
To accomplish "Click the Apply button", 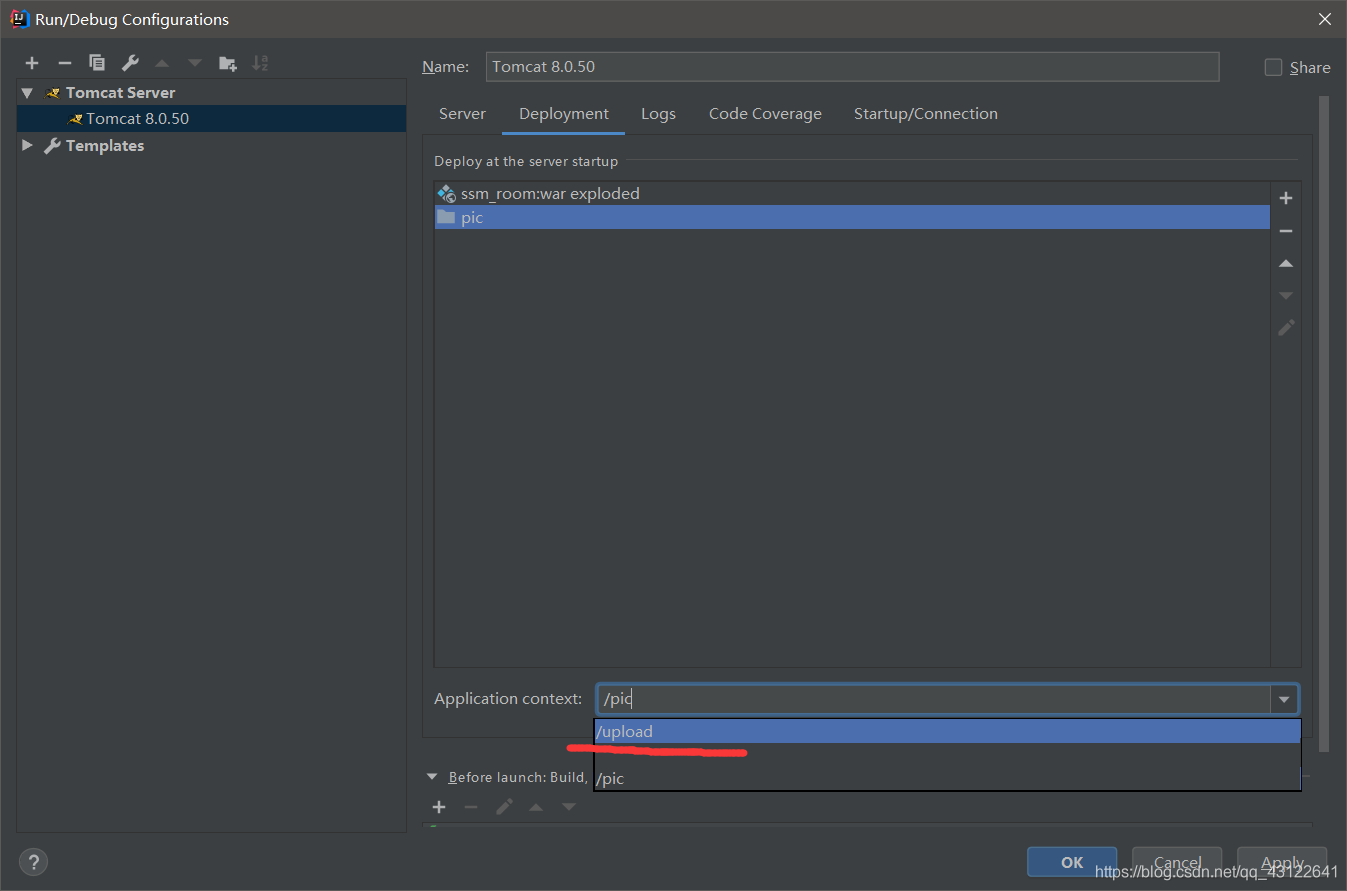I will (1282, 862).
